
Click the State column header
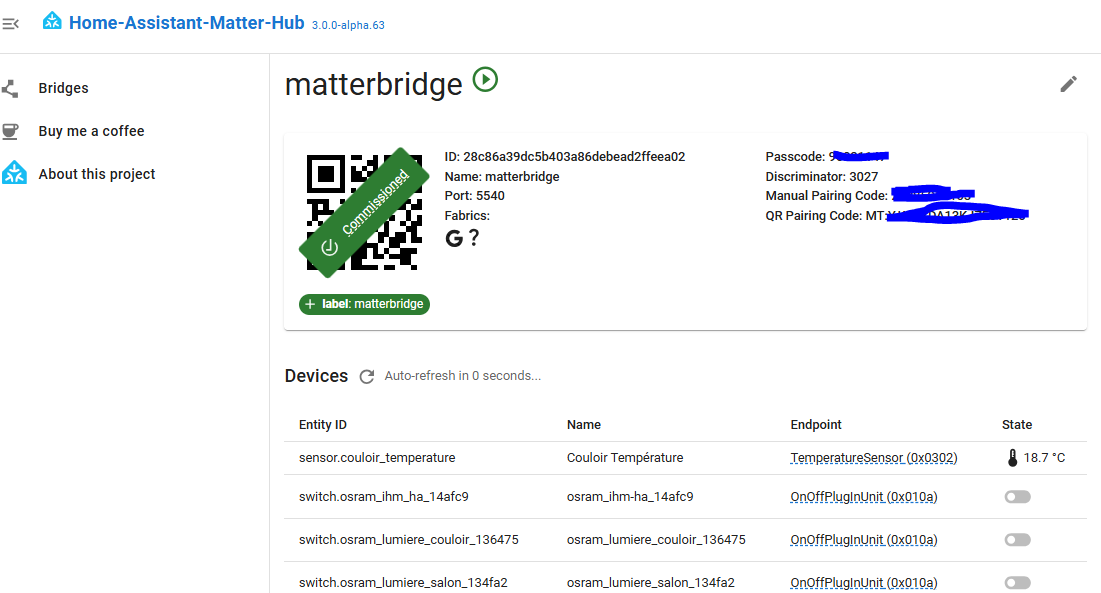click(x=1017, y=425)
